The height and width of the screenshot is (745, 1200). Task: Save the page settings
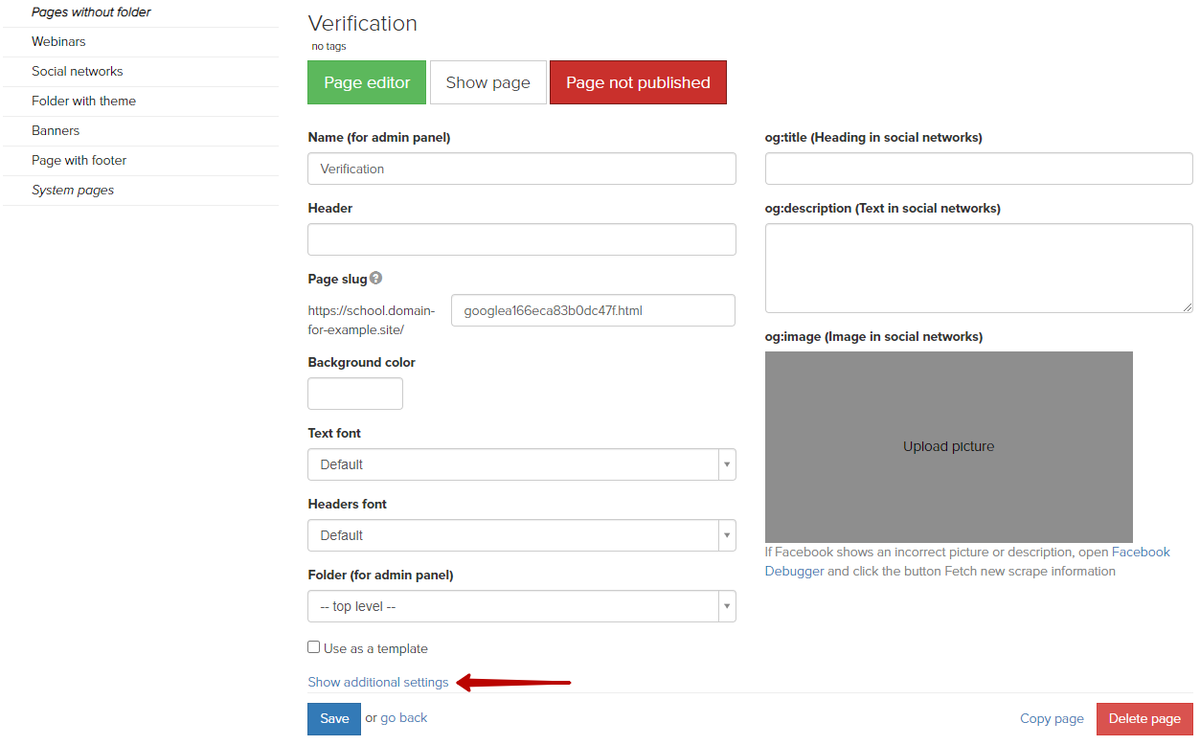point(334,718)
